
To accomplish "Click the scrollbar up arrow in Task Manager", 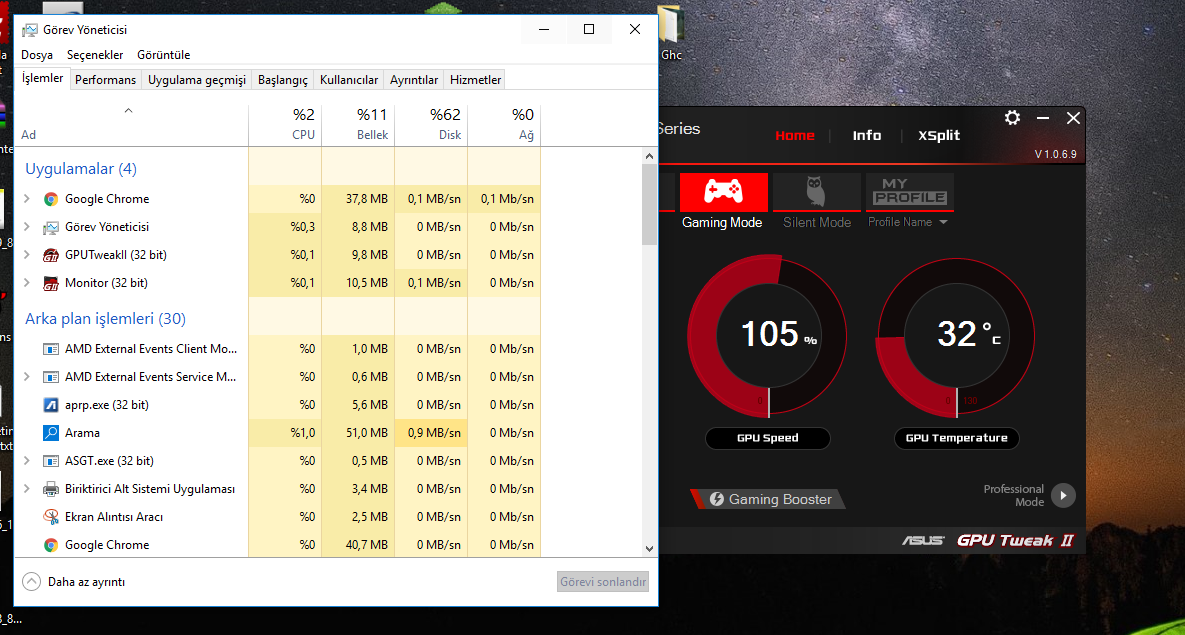I will (649, 156).
